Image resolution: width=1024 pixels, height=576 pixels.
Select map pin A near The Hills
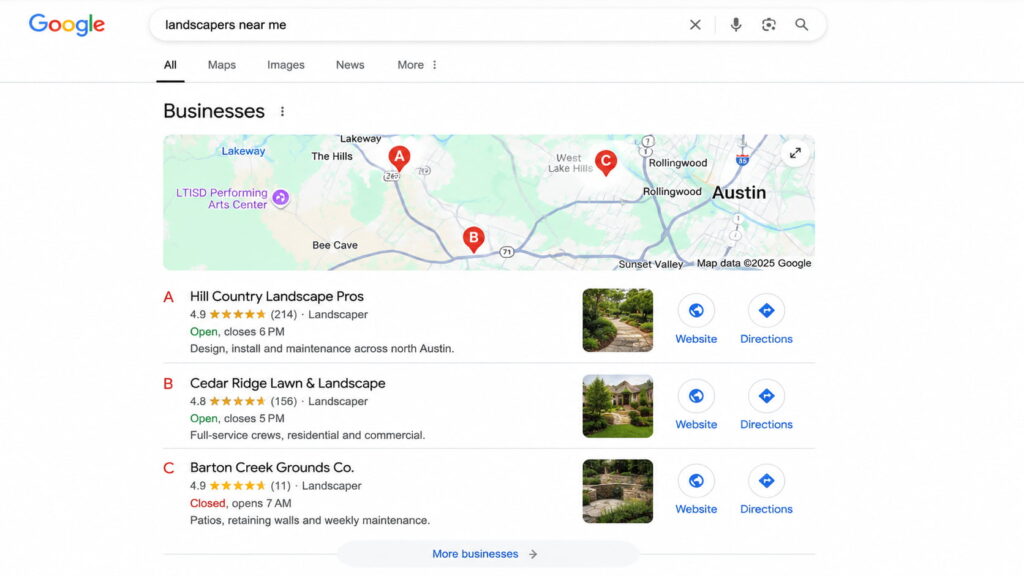[x=399, y=158]
